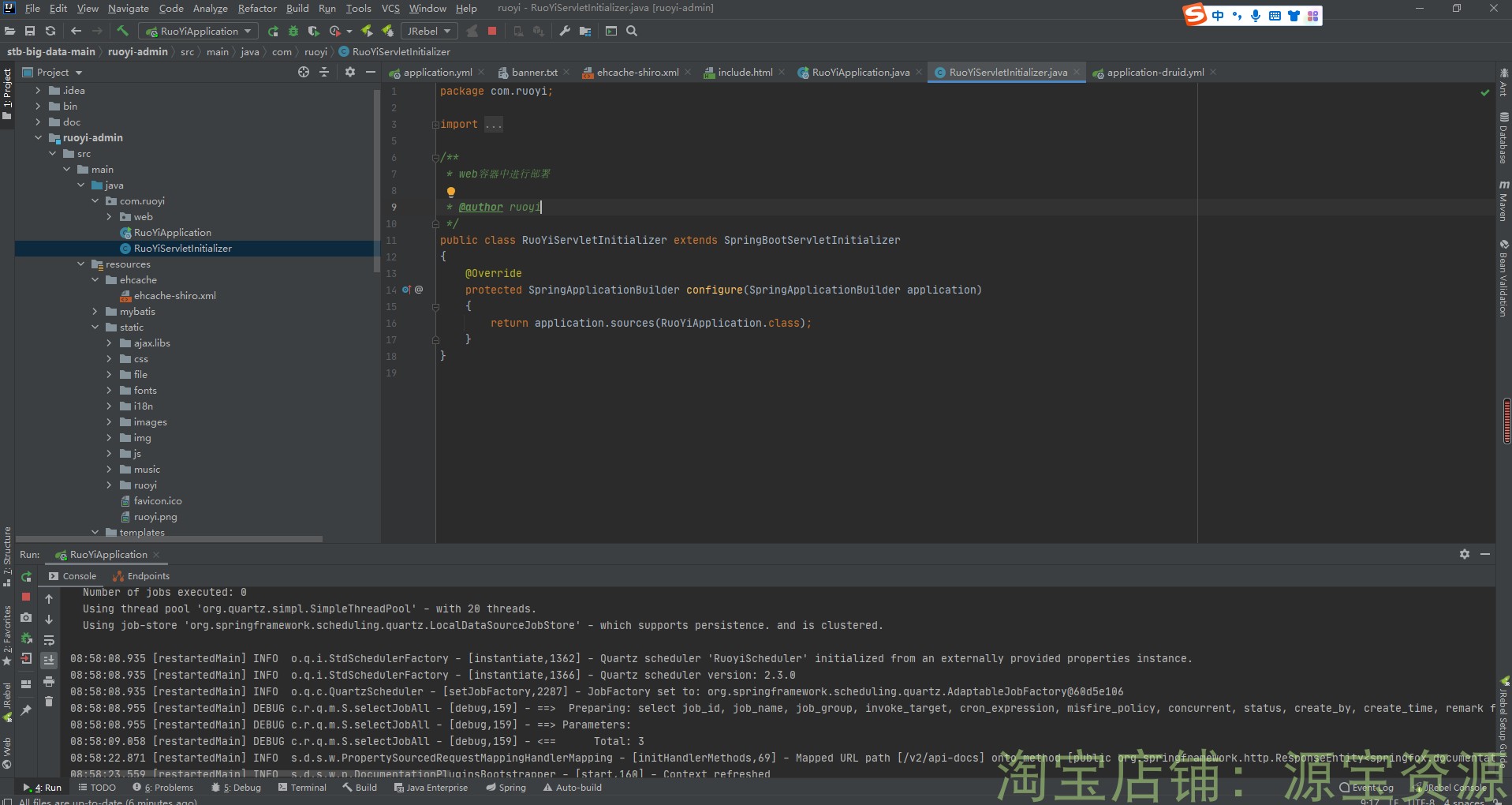Viewport: 1512px width, 805px height.
Task: Select Endpoints tab in Run panel
Action: click(141, 576)
